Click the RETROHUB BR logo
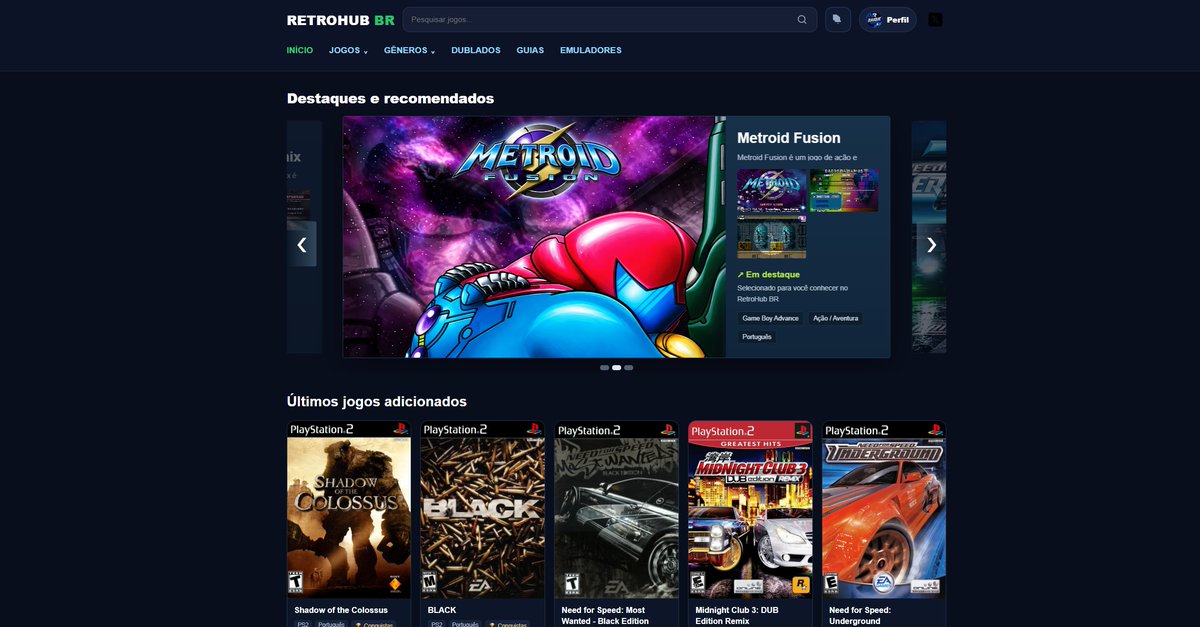The image size is (1200, 627). pos(341,20)
